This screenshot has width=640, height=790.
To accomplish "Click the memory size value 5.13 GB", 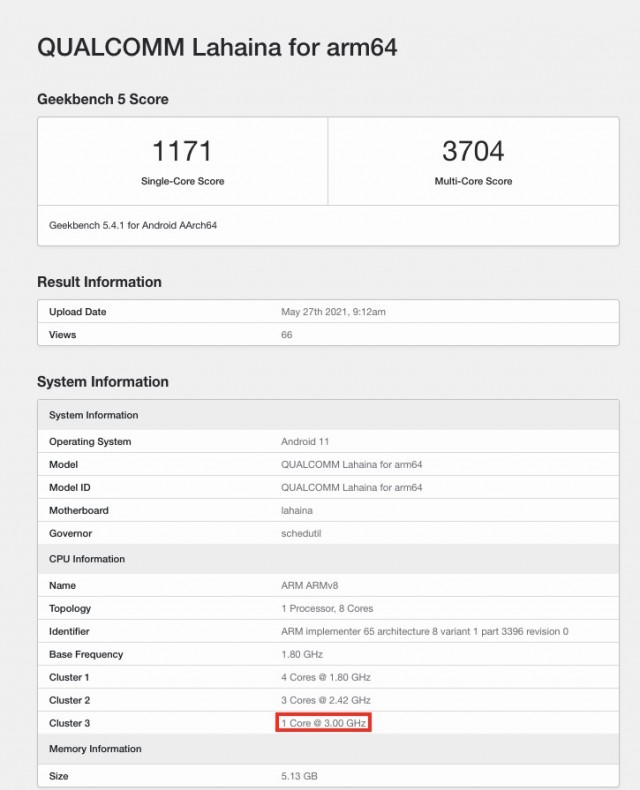I will pos(300,775).
